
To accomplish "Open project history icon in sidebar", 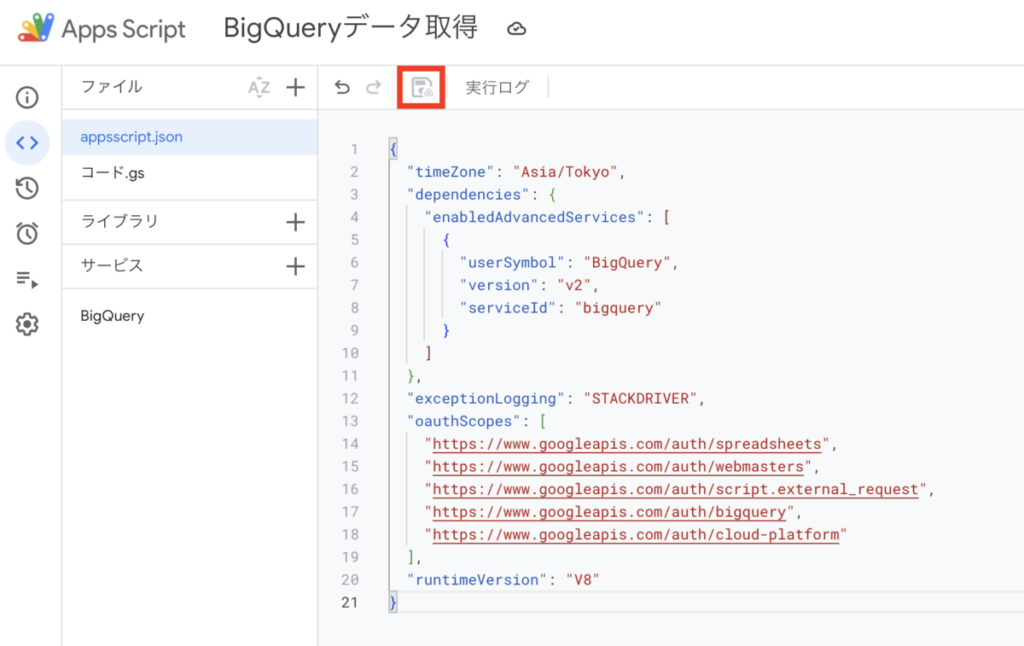I will coord(27,188).
